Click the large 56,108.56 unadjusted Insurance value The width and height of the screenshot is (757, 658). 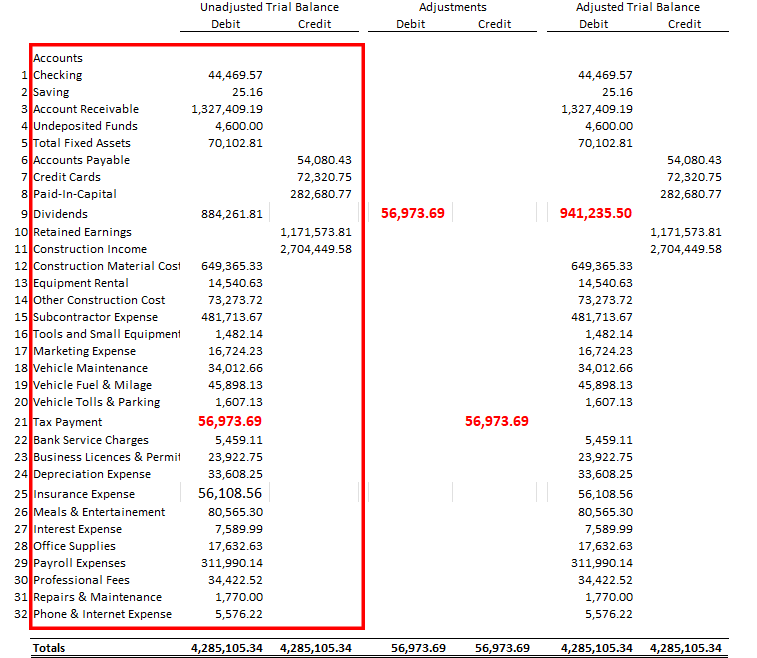coord(230,493)
